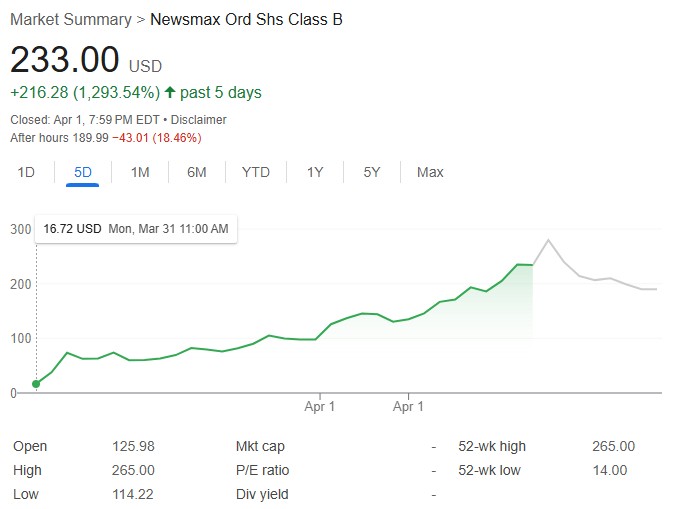Open the Max chart range
Viewport: 674px width, 509px height.
coord(430,172)
